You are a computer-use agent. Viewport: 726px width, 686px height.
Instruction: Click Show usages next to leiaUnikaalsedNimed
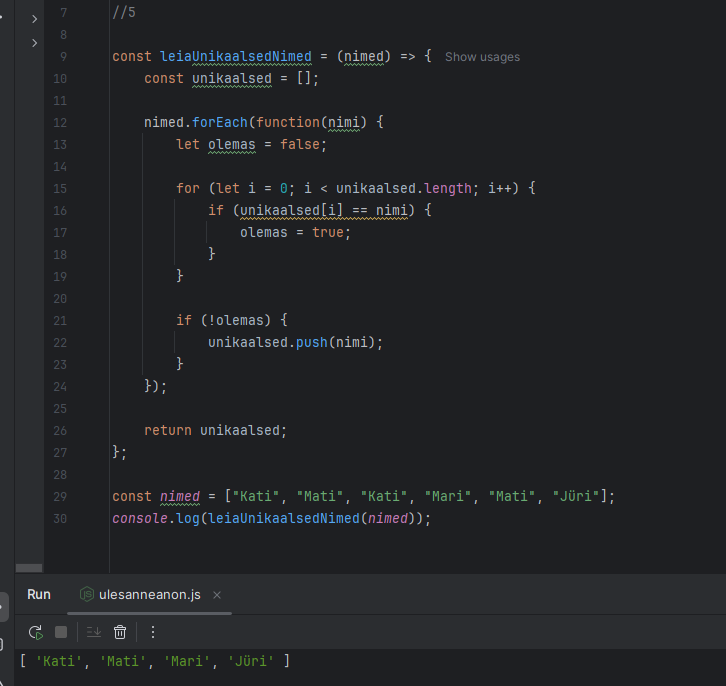click(482, 57)
